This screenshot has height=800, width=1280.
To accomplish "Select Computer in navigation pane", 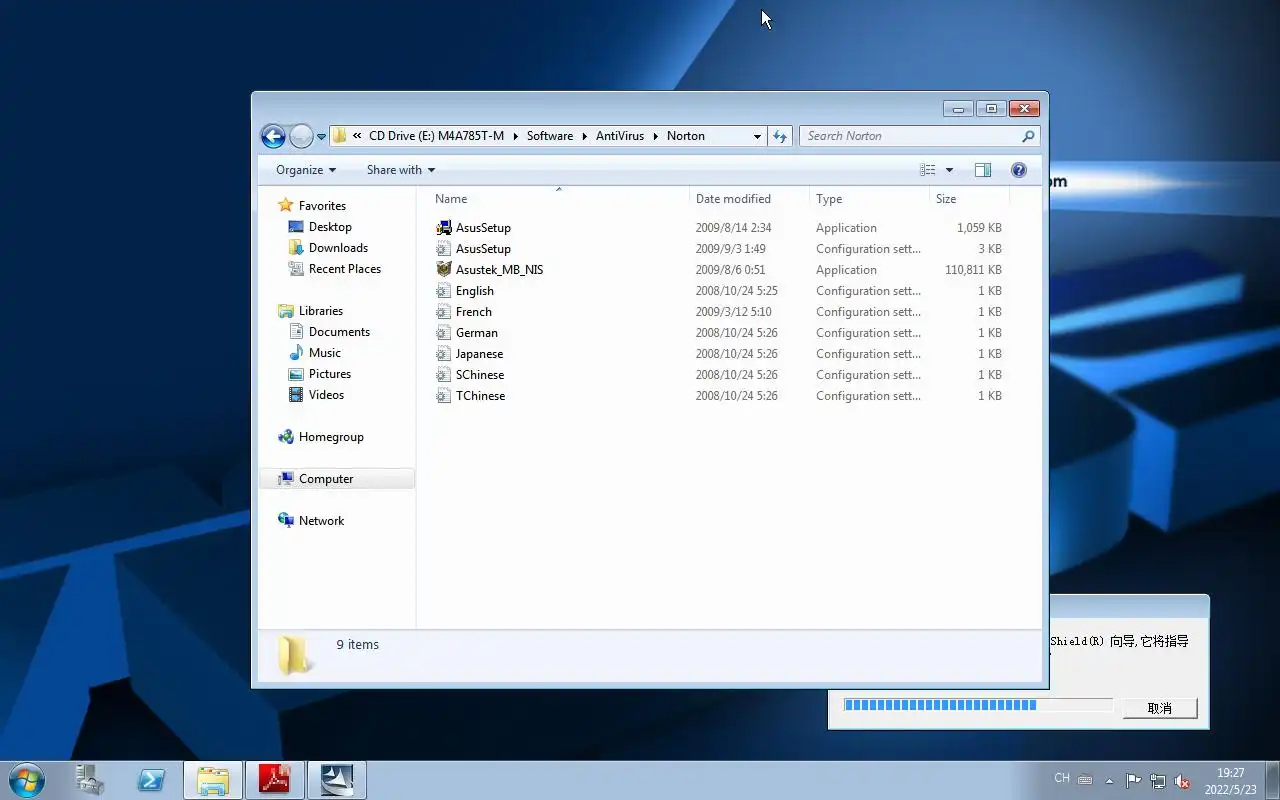I will [x=338, y=479].
